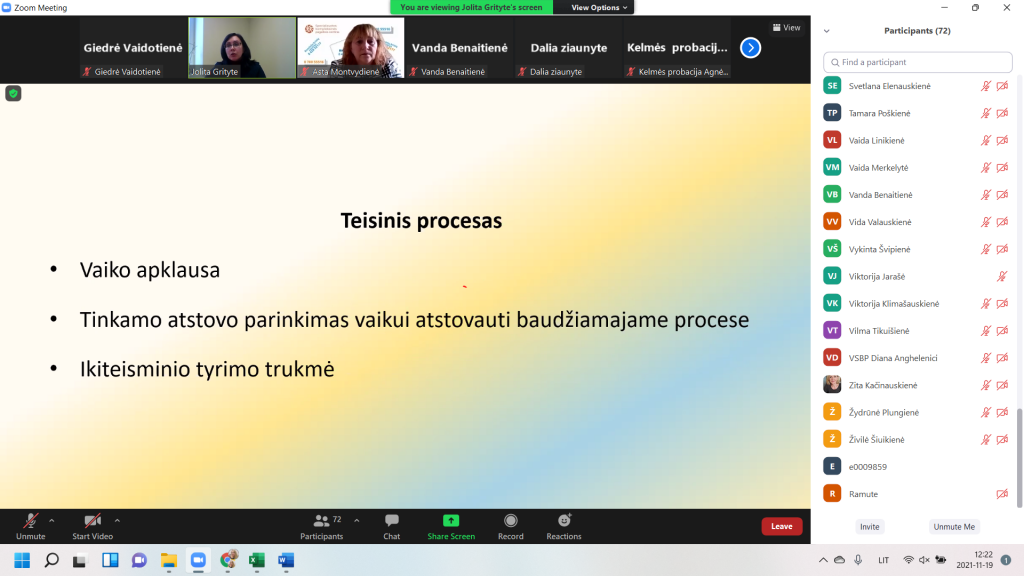Click video-off icon for Vaida Merkelytė
This screenshot has width=1024, height=576.
pos(1002,167)
